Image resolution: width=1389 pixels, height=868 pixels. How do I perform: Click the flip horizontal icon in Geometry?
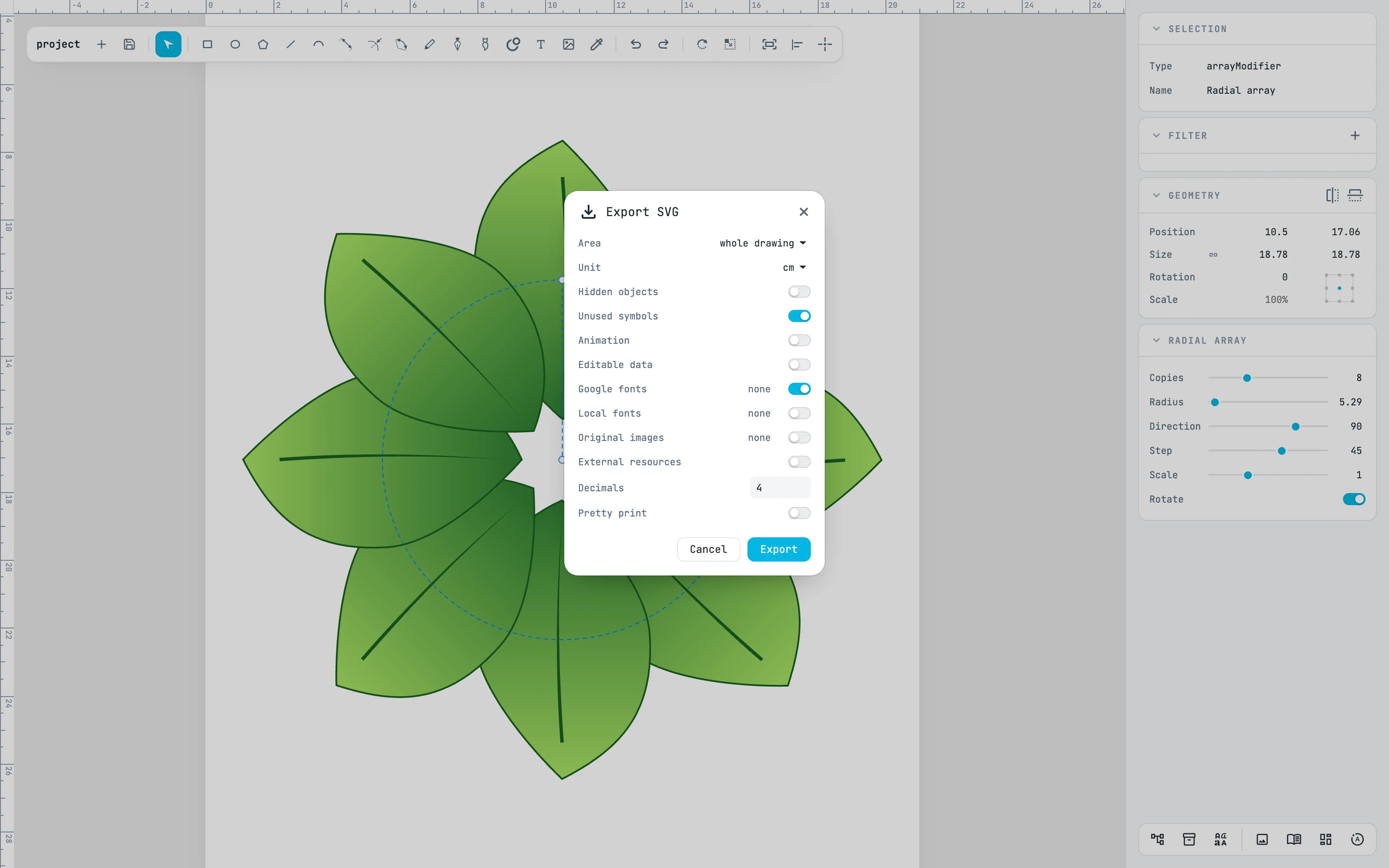tap(1332, 195)
